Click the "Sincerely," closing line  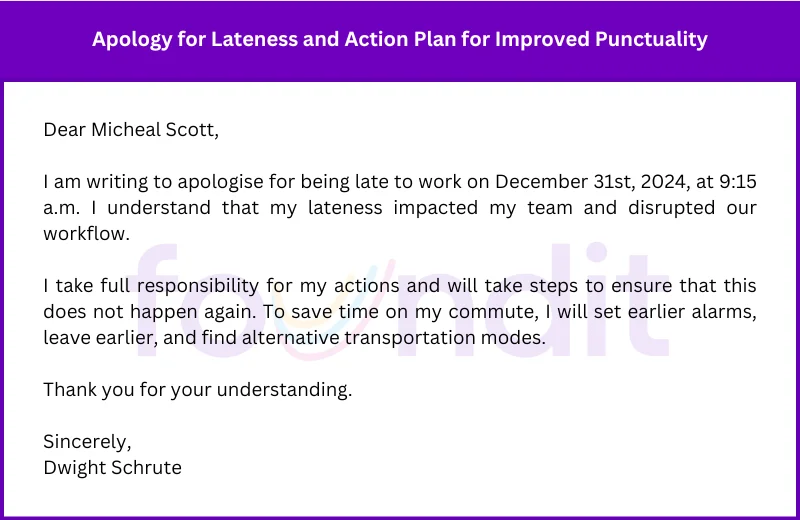coord(87,441)
